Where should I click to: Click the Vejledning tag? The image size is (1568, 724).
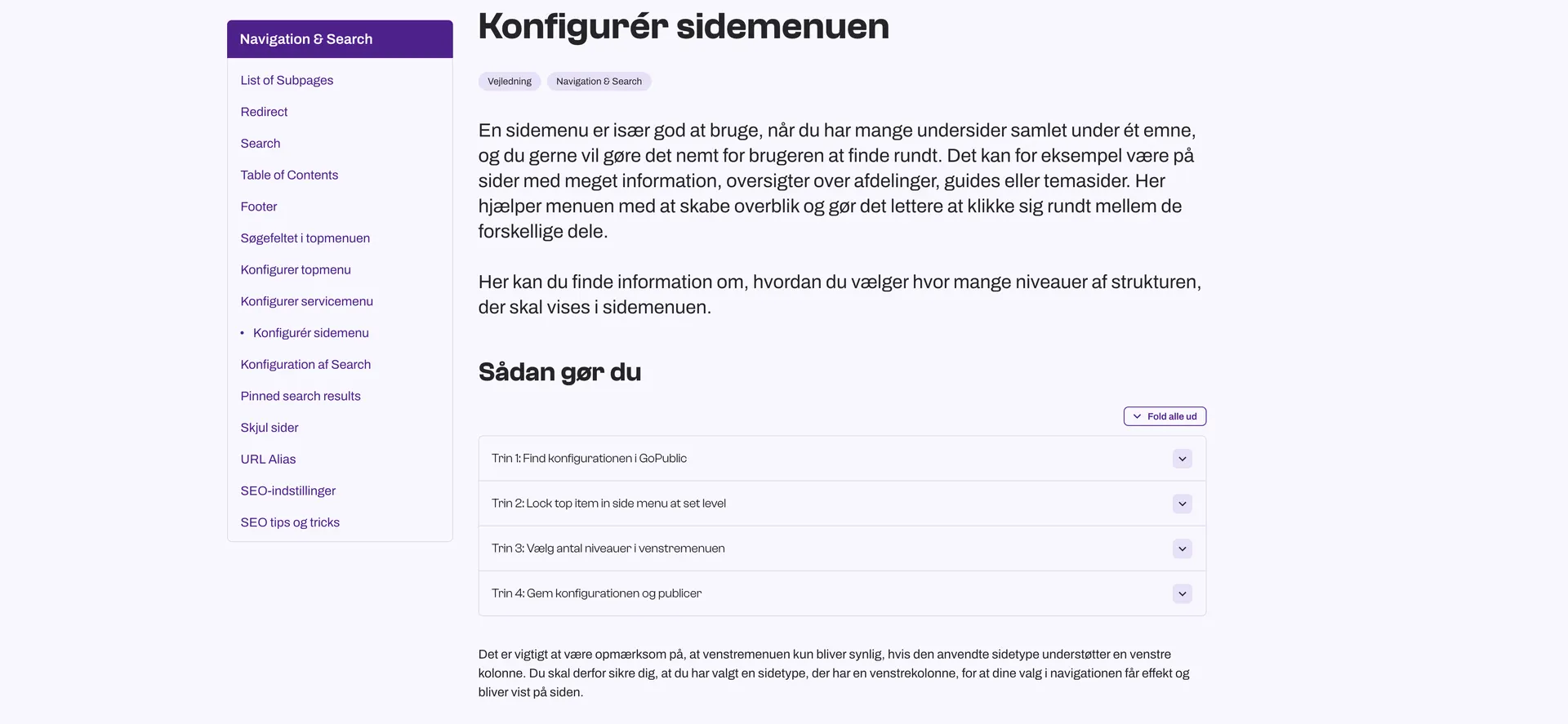coord(510,82)
